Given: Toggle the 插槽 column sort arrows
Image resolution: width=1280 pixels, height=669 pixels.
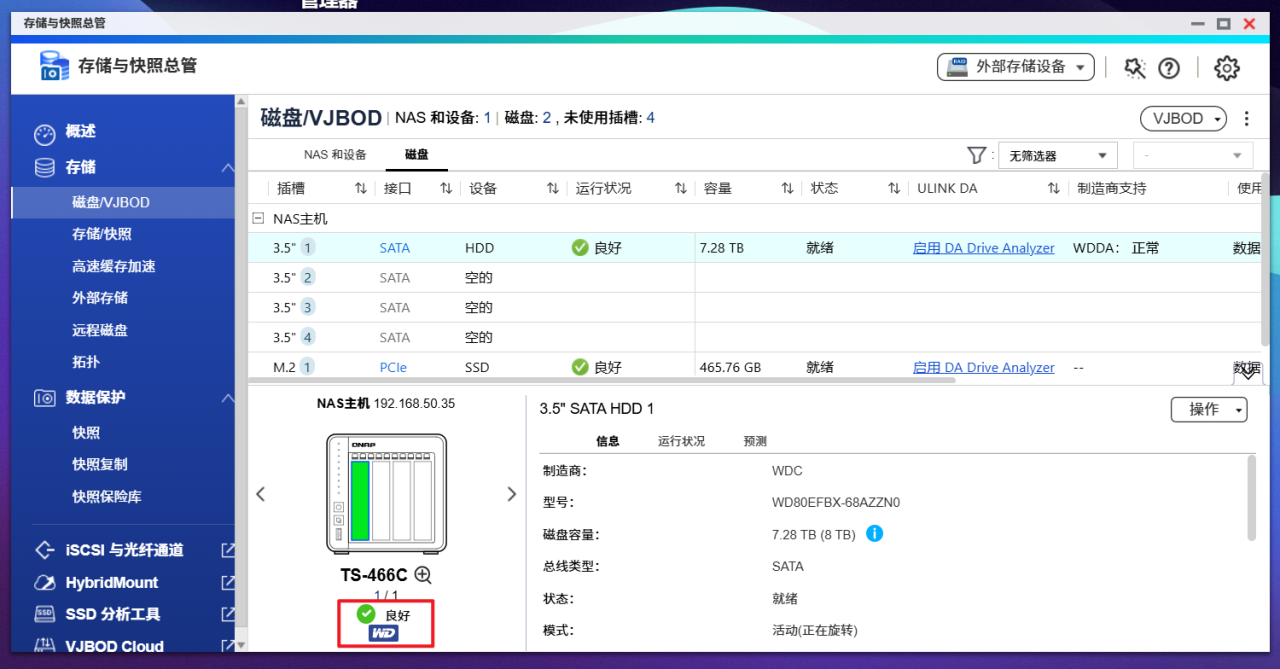Looking at the screenshot, I should pos(359,187).
